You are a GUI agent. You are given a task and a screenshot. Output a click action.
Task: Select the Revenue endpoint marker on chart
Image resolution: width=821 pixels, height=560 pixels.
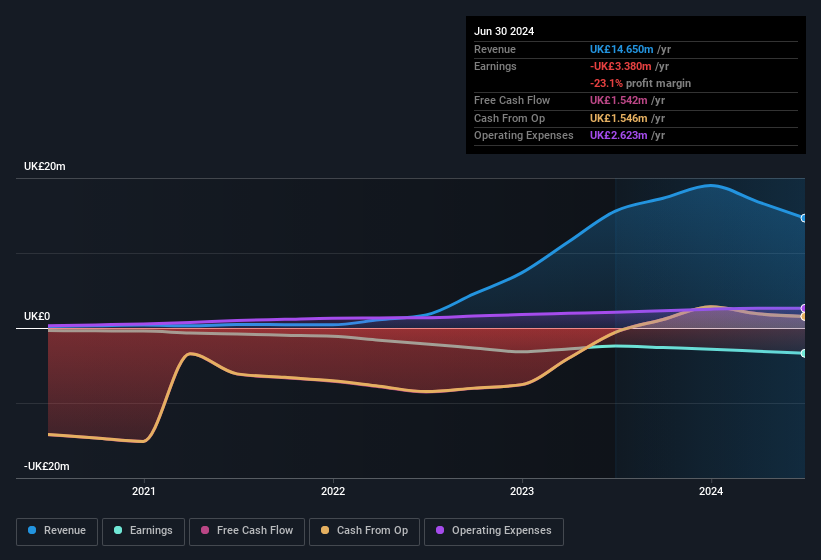tap(804, 218)
